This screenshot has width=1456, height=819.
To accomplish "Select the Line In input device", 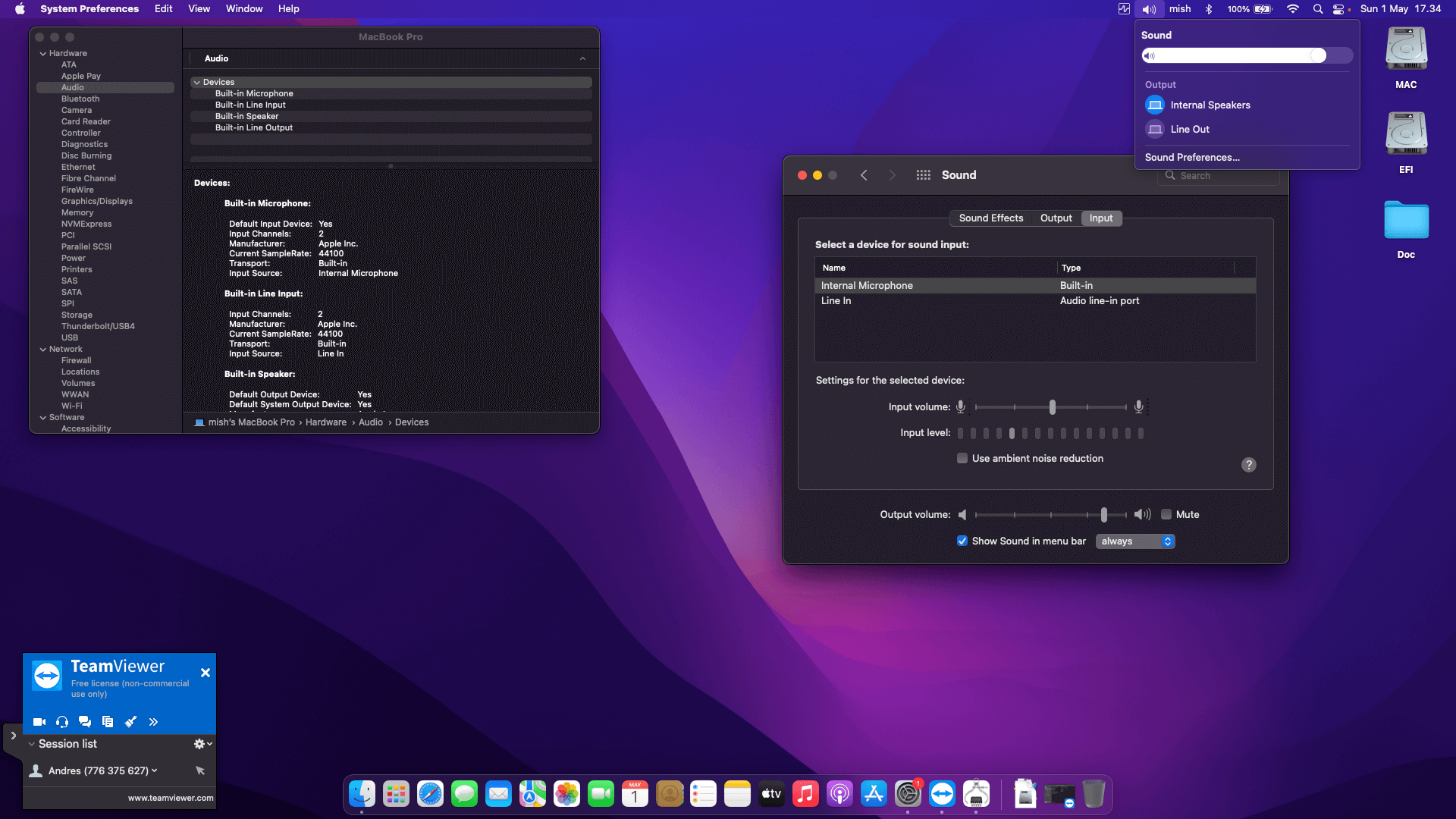I will [1035, 301].
